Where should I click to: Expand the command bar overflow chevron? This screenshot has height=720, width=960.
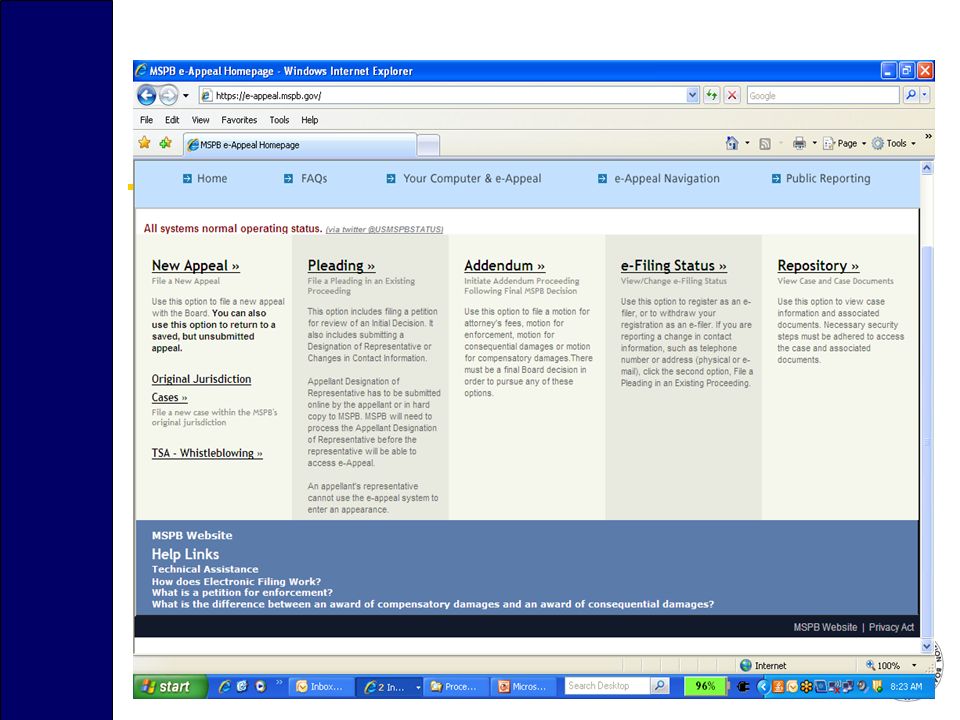pyautogui.click(x=928, y=137)
